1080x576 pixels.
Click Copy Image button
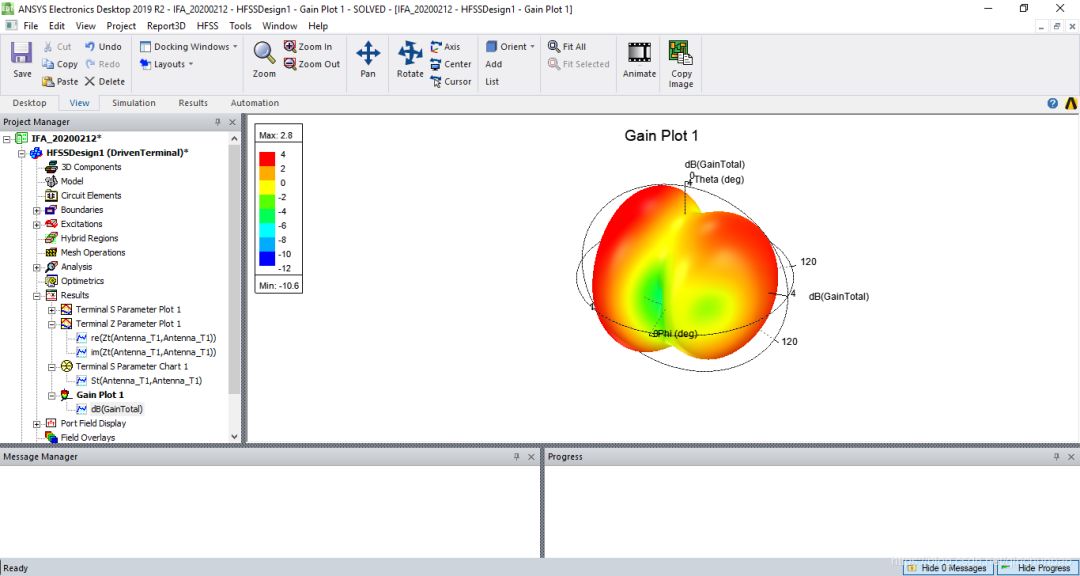pyautogui.click(x=681, y=64)
